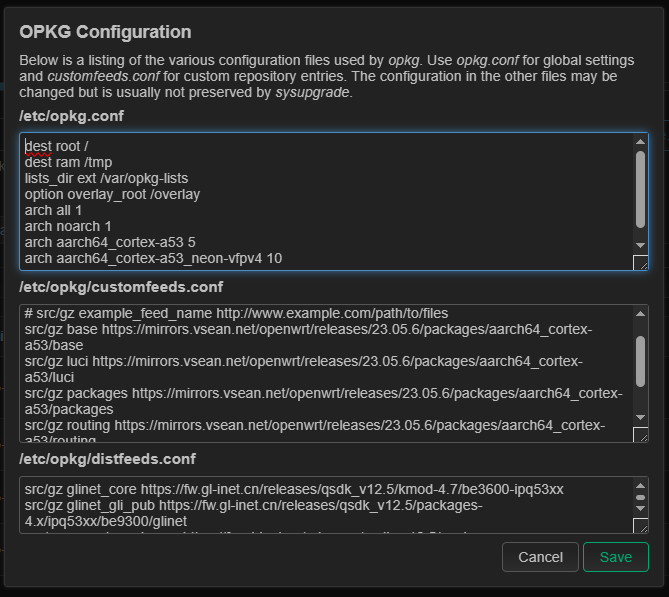This screenshot has height=597, width=669.
Task: Click scroll-up arrow in distfeeds.conf textarea
Action: (640, 484)
